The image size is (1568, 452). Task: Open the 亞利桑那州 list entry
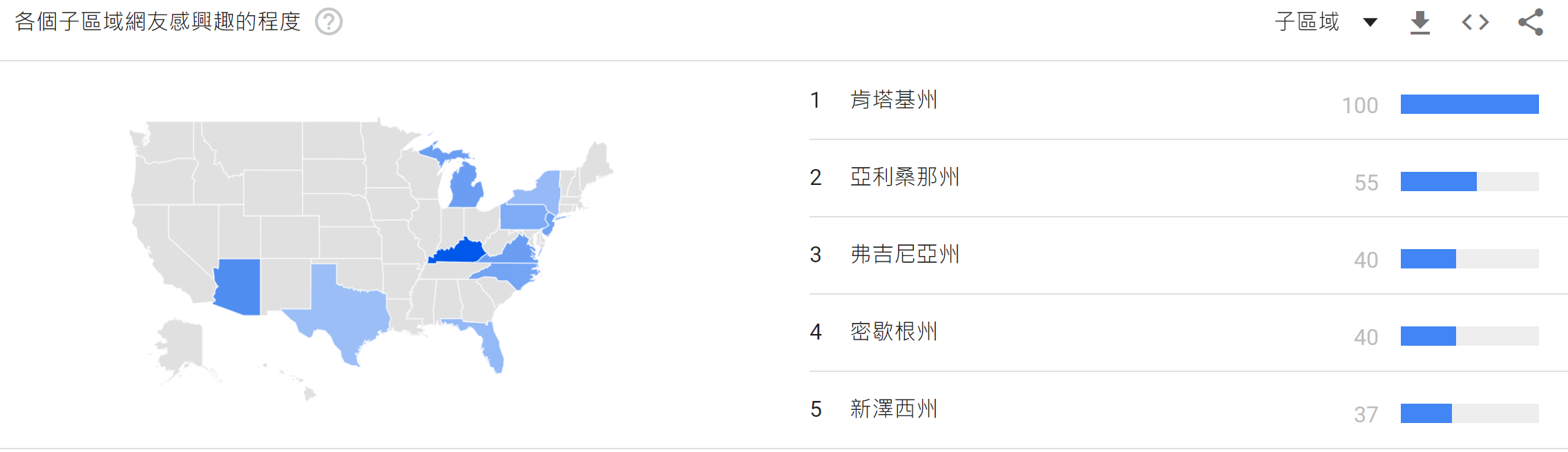pyautogui.click(x=904, y=177)
